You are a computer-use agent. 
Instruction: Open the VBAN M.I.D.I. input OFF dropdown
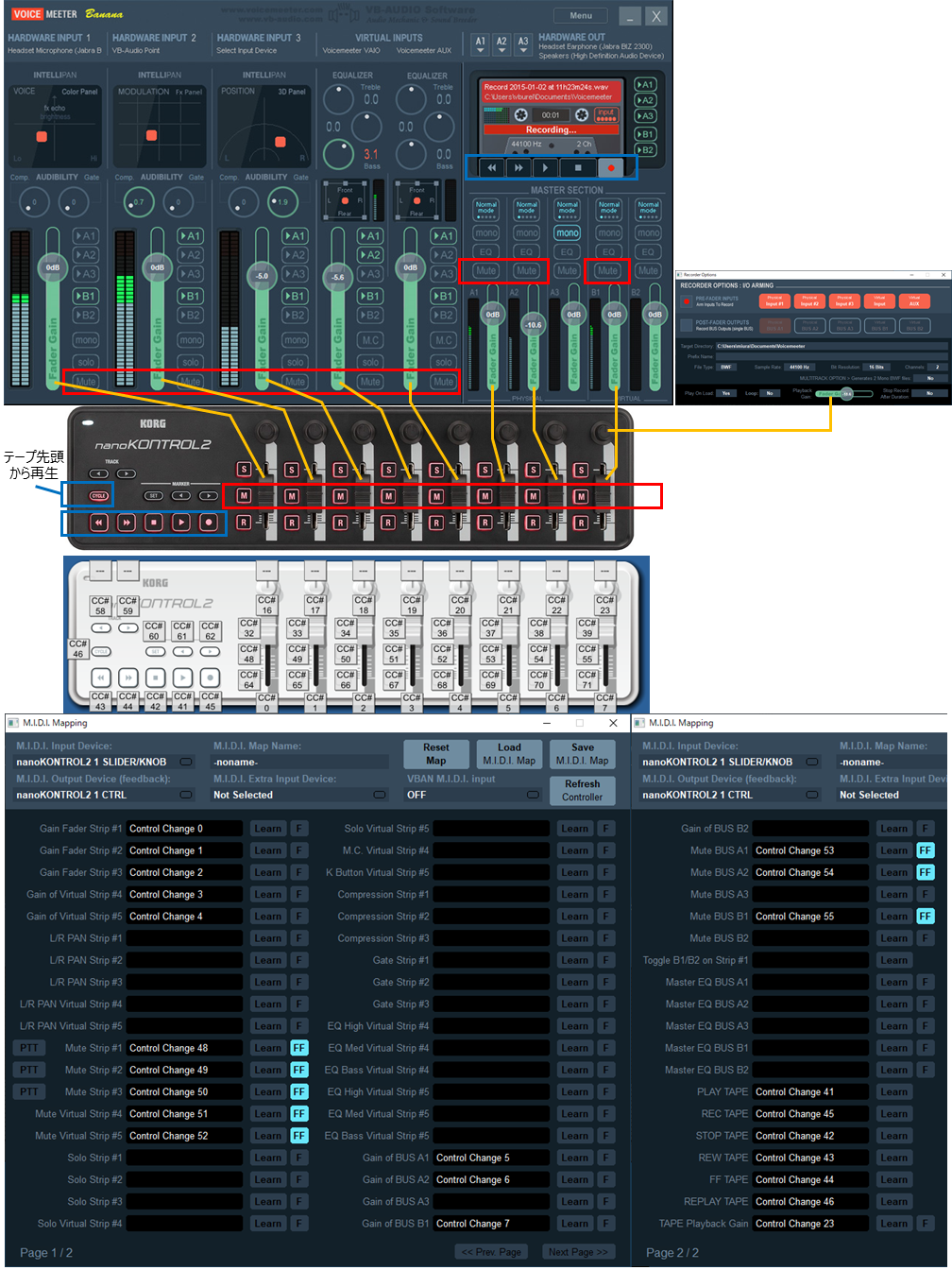click(472, 795)
